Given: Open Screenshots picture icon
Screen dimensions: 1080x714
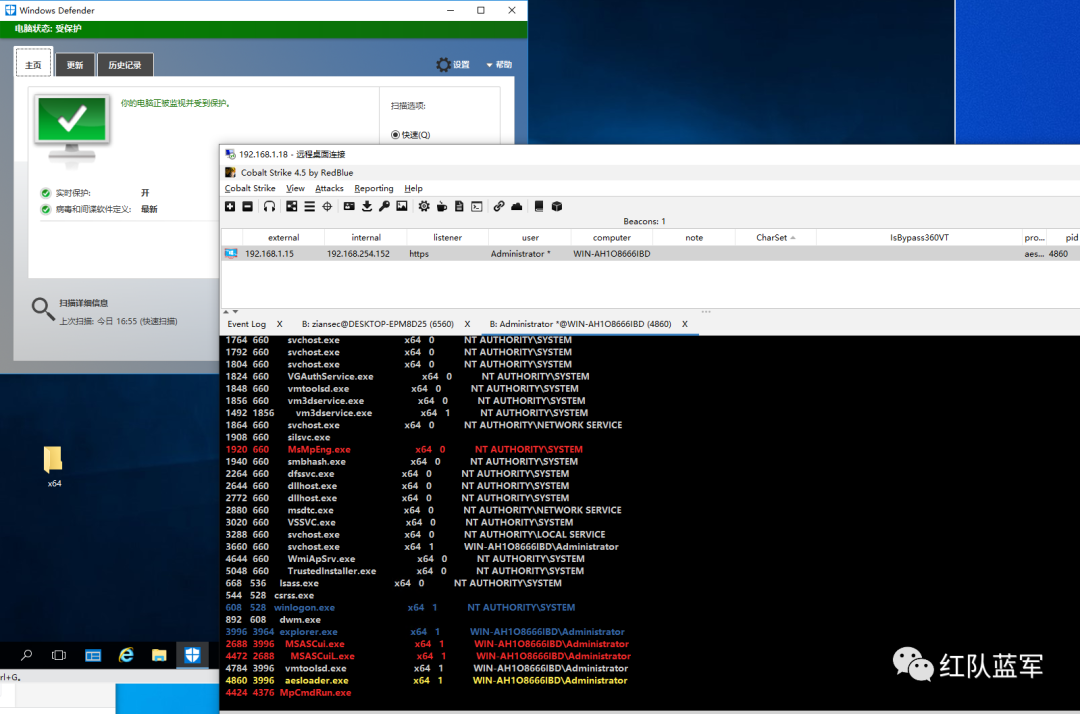Looking at the screenshot, I should pos(402,207).
